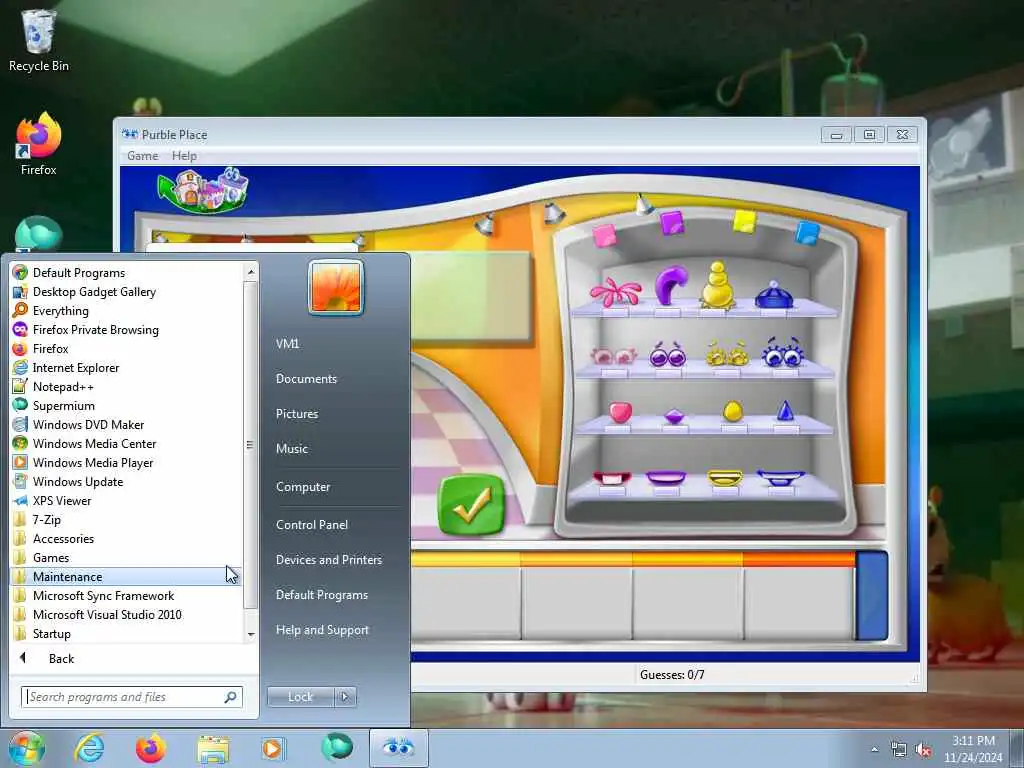Choose the pink eyes feature
The width and height of the screenshot is (1024, 768).
click(x=613, y=356)
